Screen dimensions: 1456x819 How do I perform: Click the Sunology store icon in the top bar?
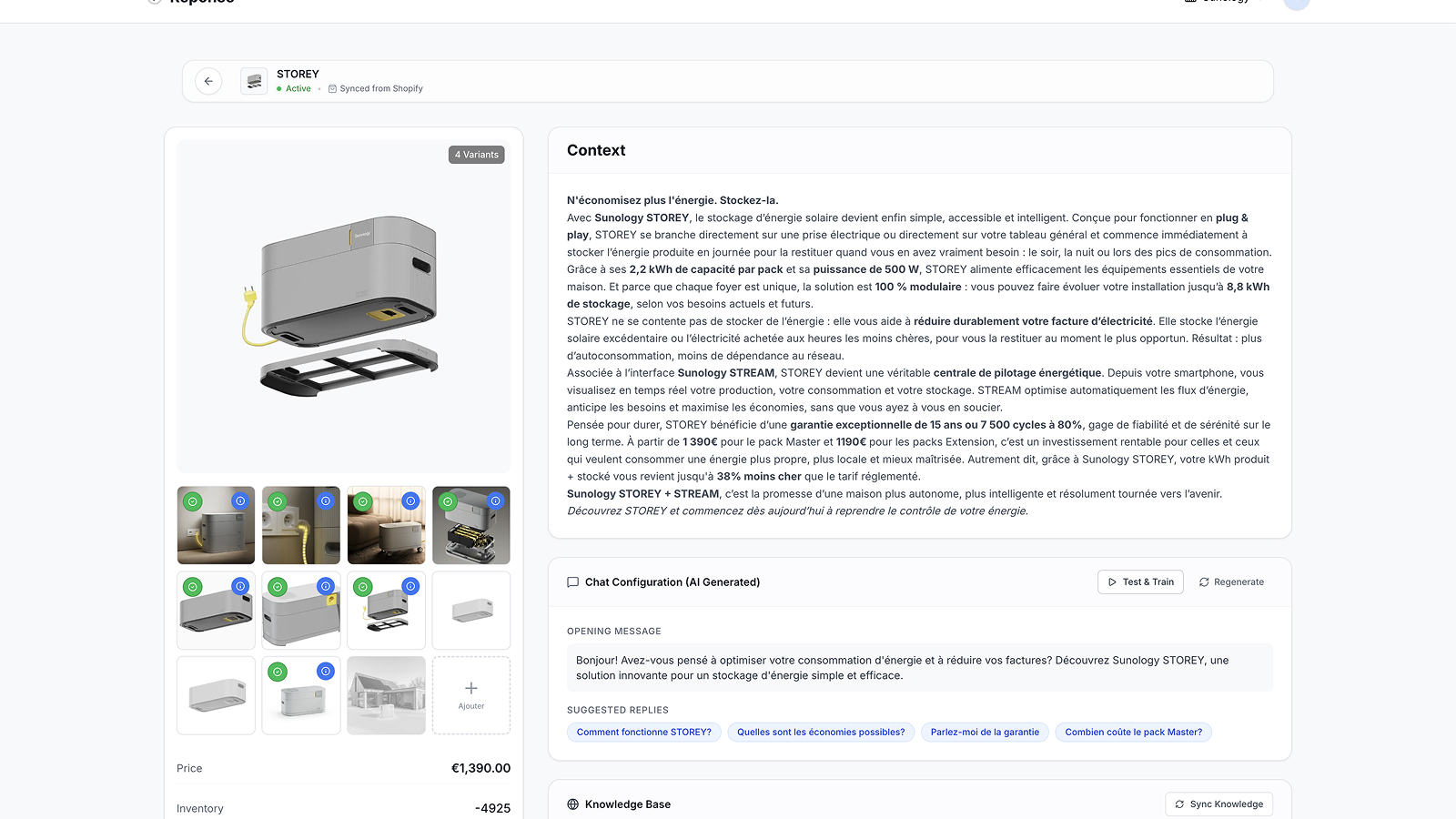[x=1188, y=2]
